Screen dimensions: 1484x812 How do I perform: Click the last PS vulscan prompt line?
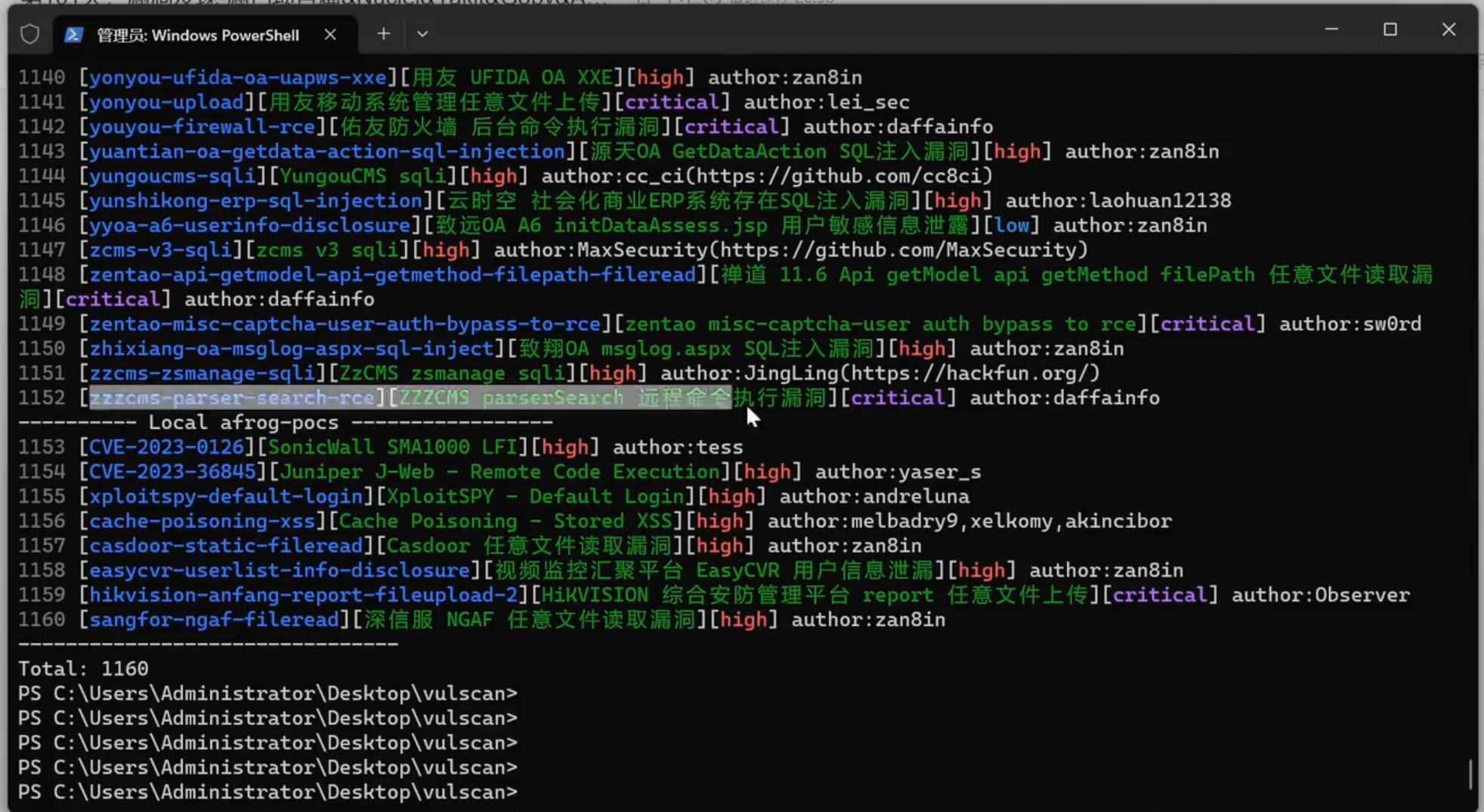pos(267,792)
